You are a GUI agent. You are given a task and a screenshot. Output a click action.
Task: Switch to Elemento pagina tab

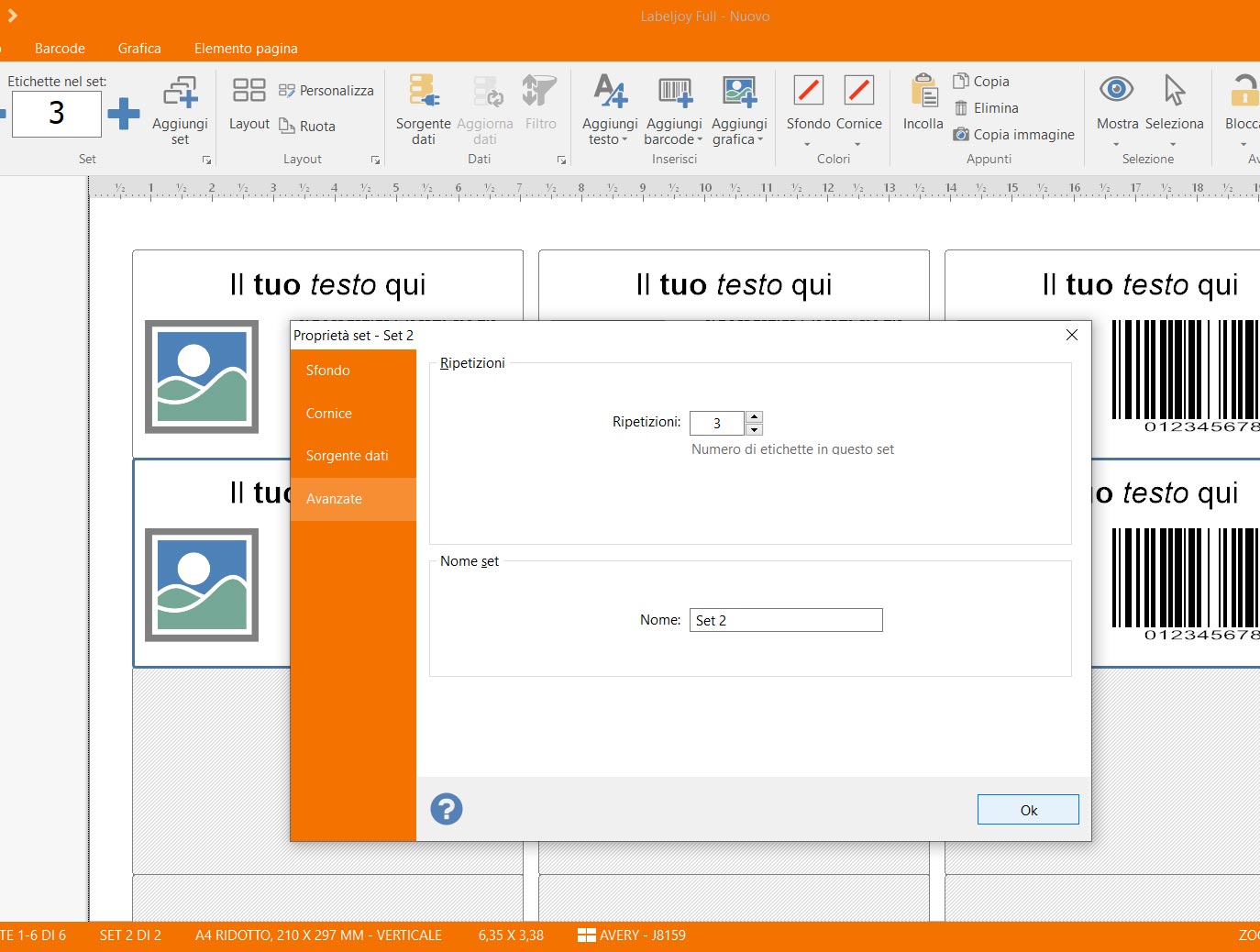tap(246, 49)
